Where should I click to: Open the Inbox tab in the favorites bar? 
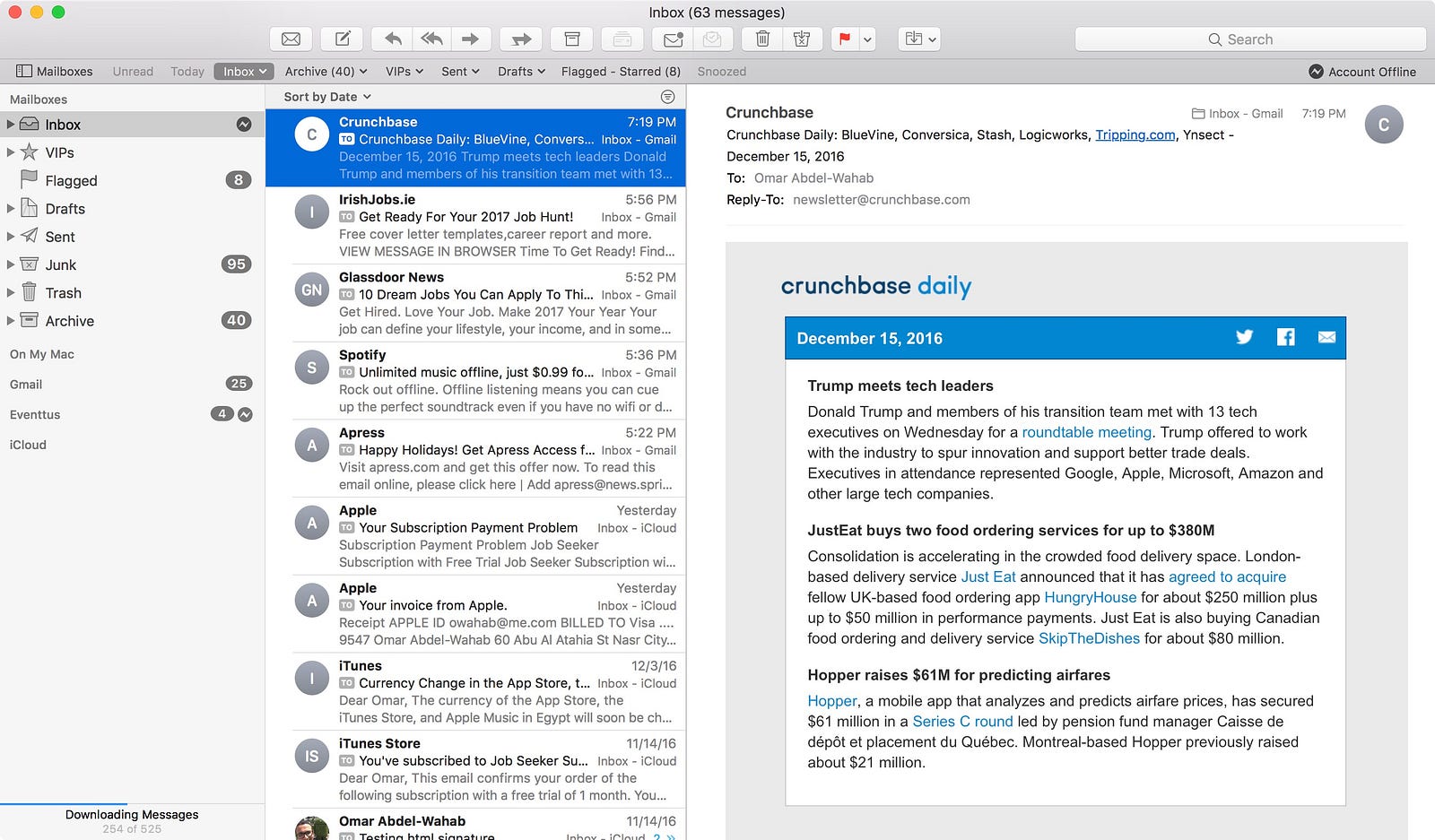tap(244, 72)
